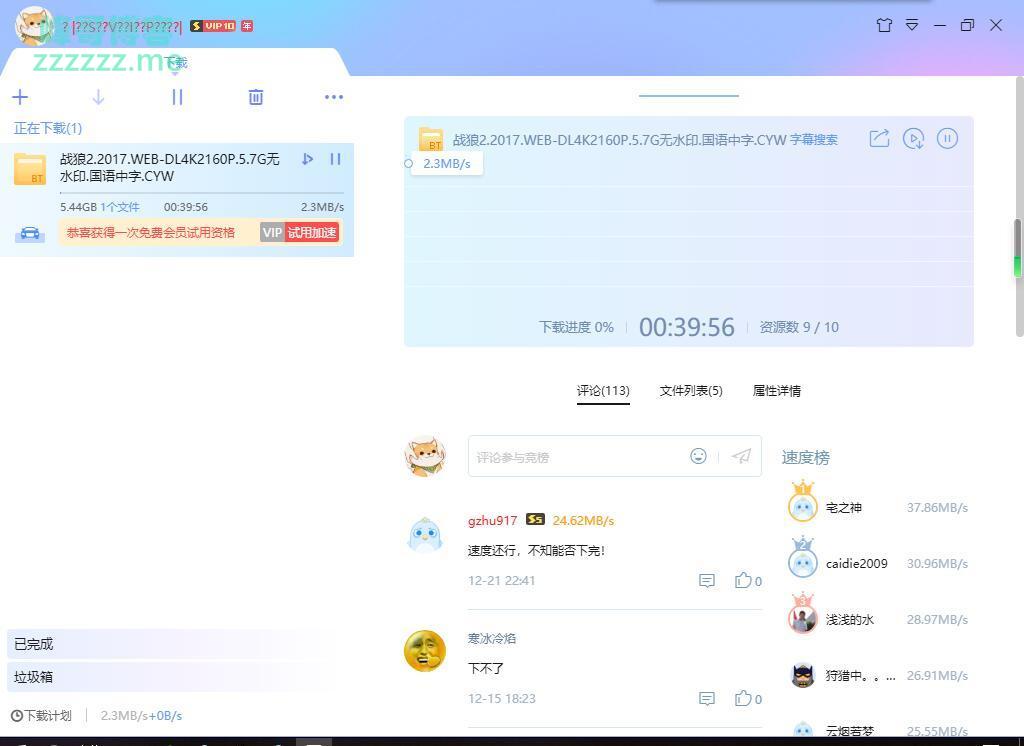Click into the 评论参与竞榜 comment input field

click(575, 457)
